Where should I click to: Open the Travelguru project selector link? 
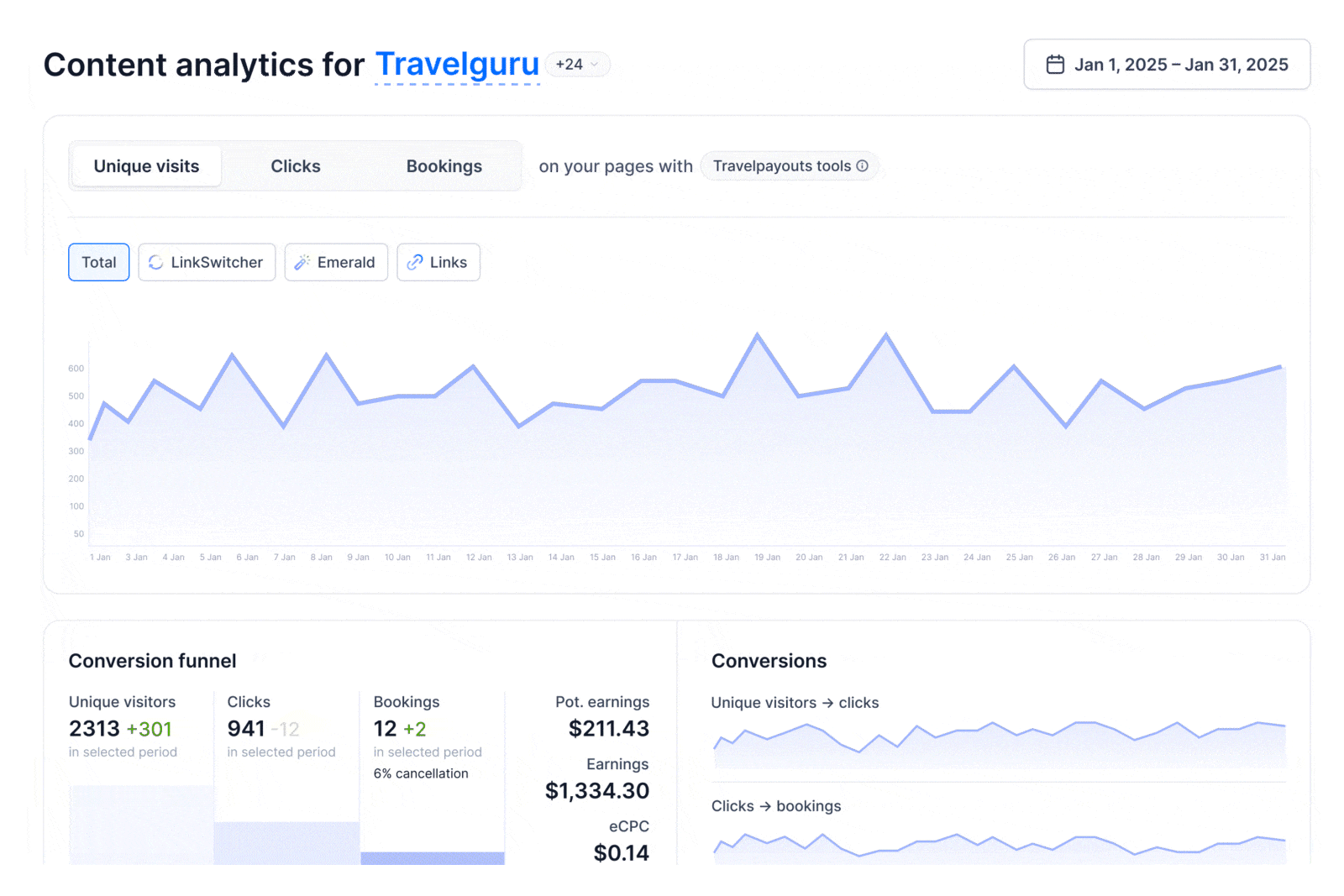(x=457, y=65)
